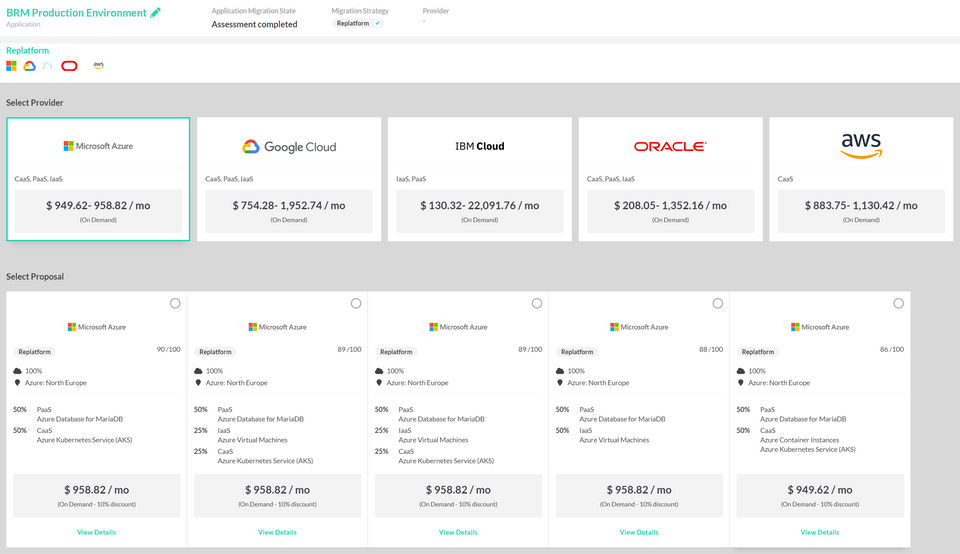Click the pencil edit icon beside BRM Production Environment
The height and width of the screenshot is (554, 960).
tap(155, 13)
